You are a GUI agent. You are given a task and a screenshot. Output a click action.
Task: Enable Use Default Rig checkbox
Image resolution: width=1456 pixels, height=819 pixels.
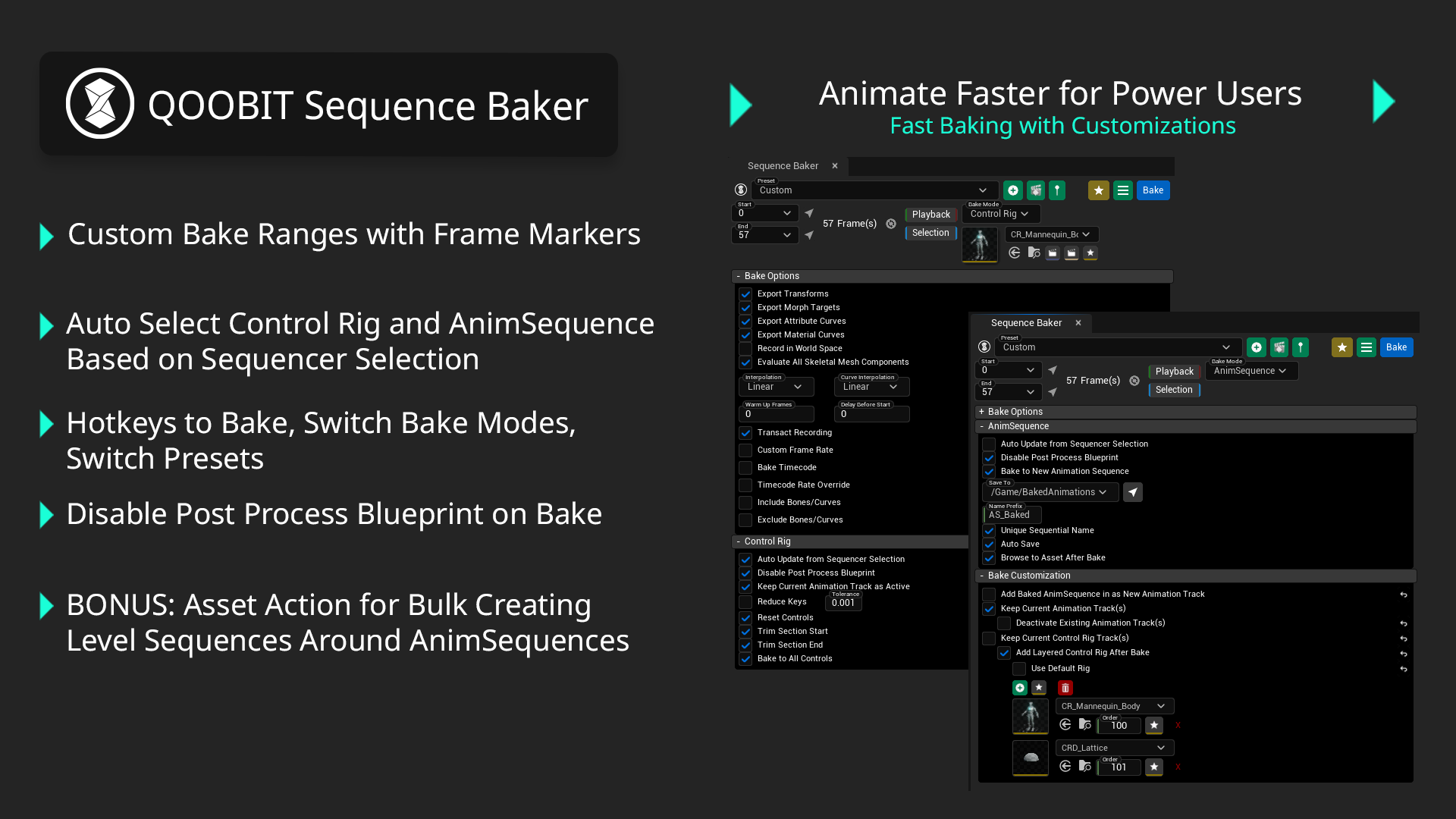(1019, 669)
